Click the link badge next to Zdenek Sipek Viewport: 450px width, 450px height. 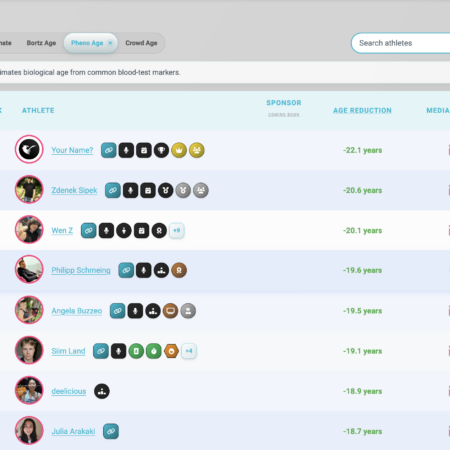pos(113,190)
